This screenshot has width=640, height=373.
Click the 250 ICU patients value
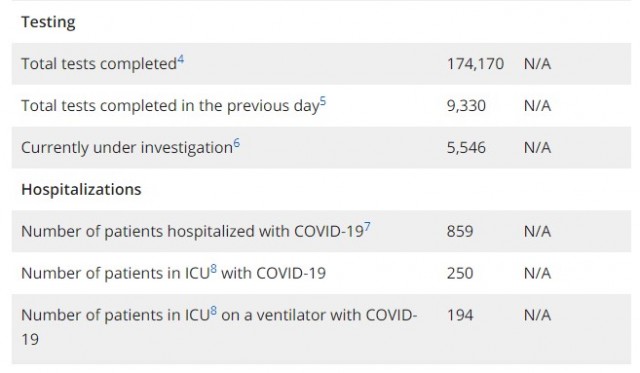point(460,273)
